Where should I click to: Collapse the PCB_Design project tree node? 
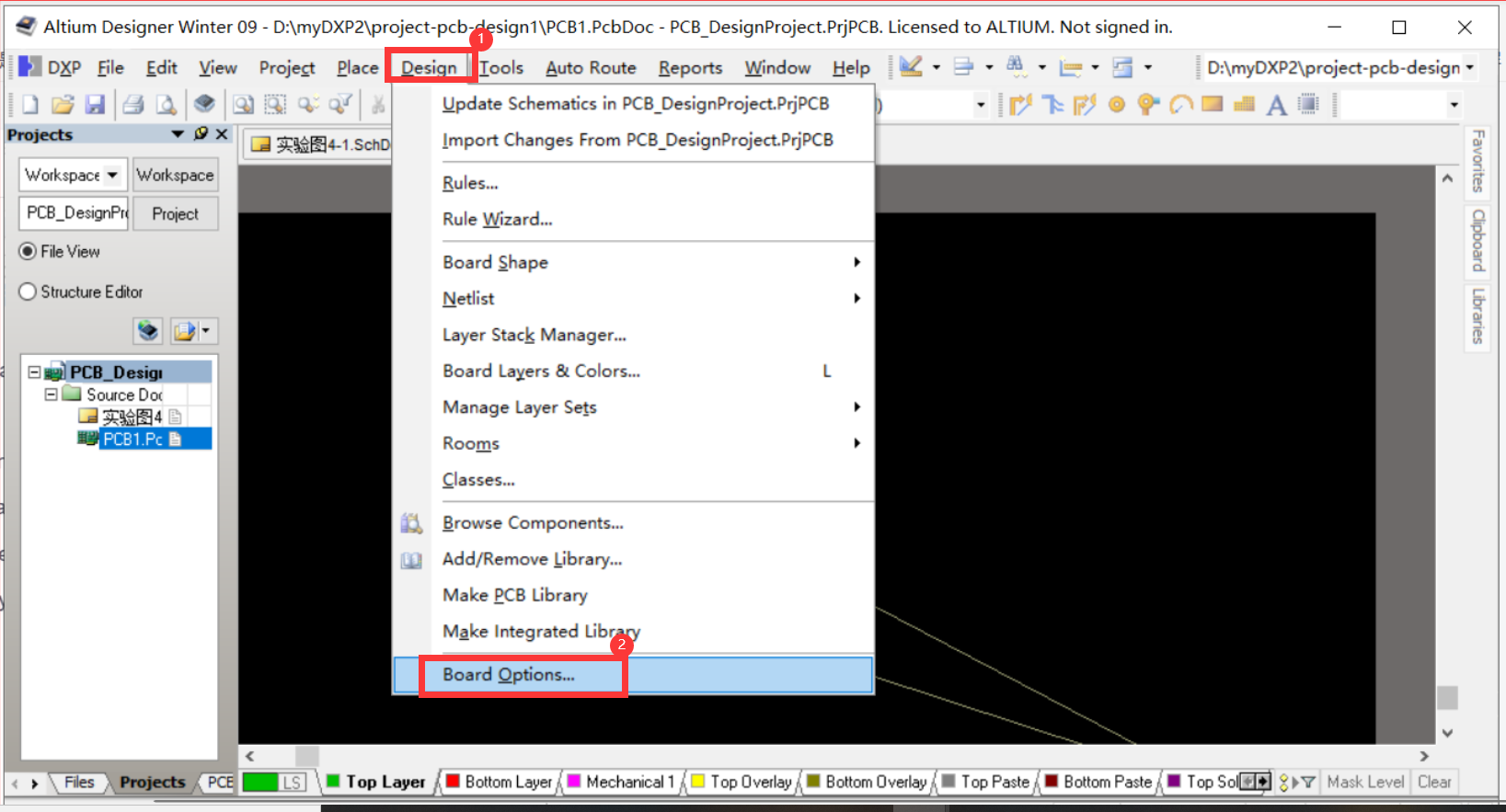tap(34, 372)
